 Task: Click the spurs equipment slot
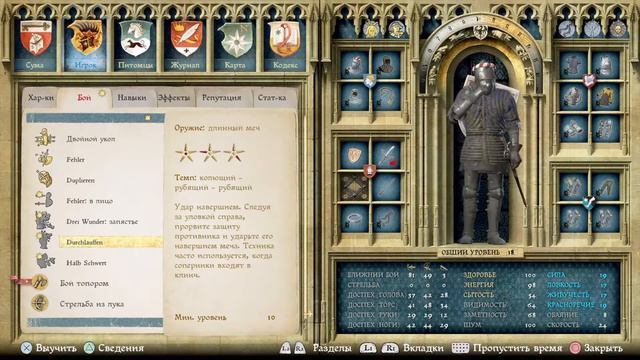click(x=386, y=219)
